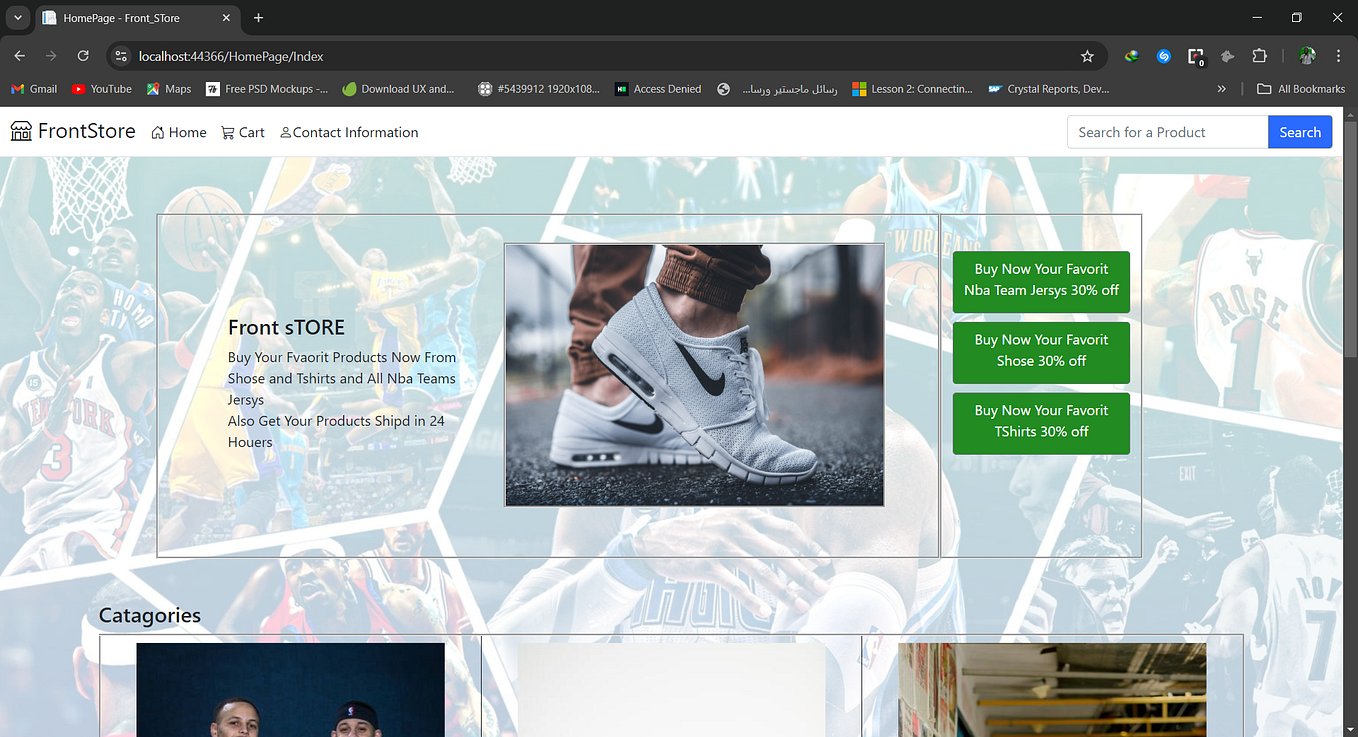The width and height of the screenshot is (1358, 737).
Task: Bookmark this page with the star icon
Action: [1087, 56]
